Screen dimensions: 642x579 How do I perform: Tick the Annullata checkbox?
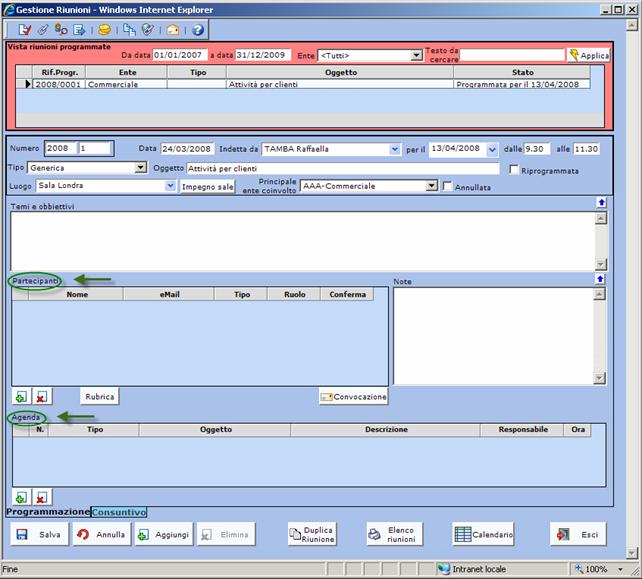coord(447,186)
